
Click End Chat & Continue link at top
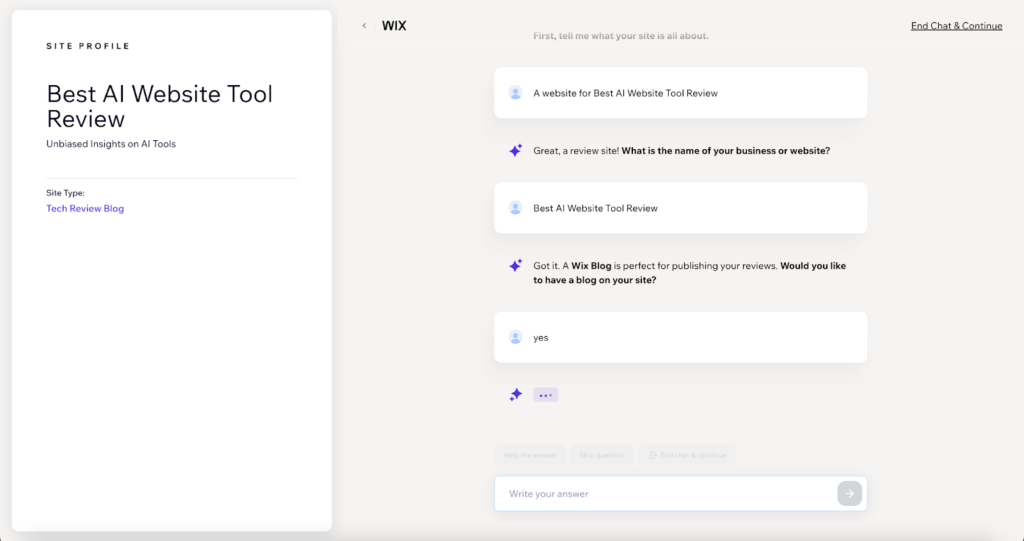[x=956, y=26]
